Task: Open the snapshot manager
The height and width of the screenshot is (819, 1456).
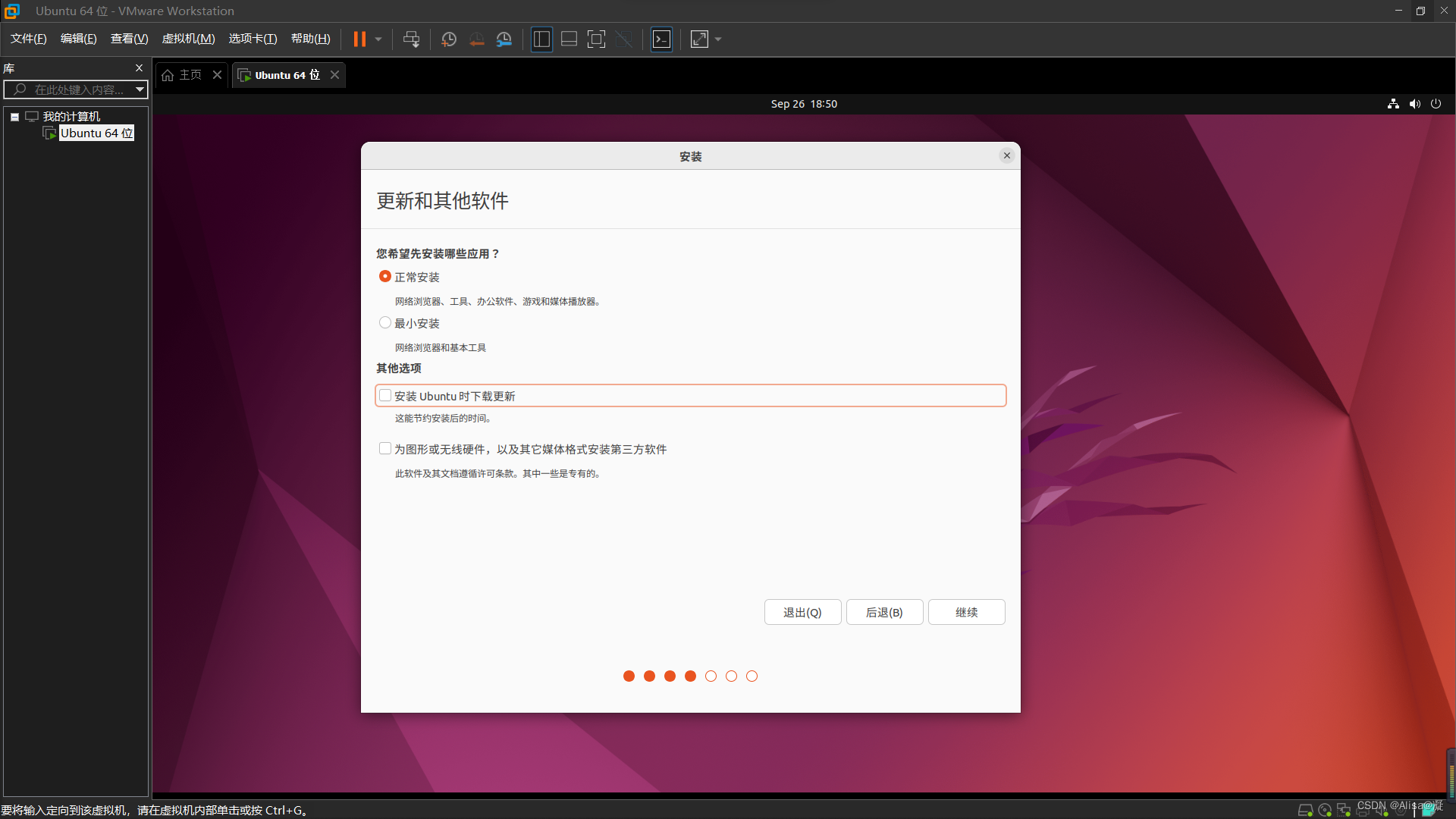Action: pos(504,39)
